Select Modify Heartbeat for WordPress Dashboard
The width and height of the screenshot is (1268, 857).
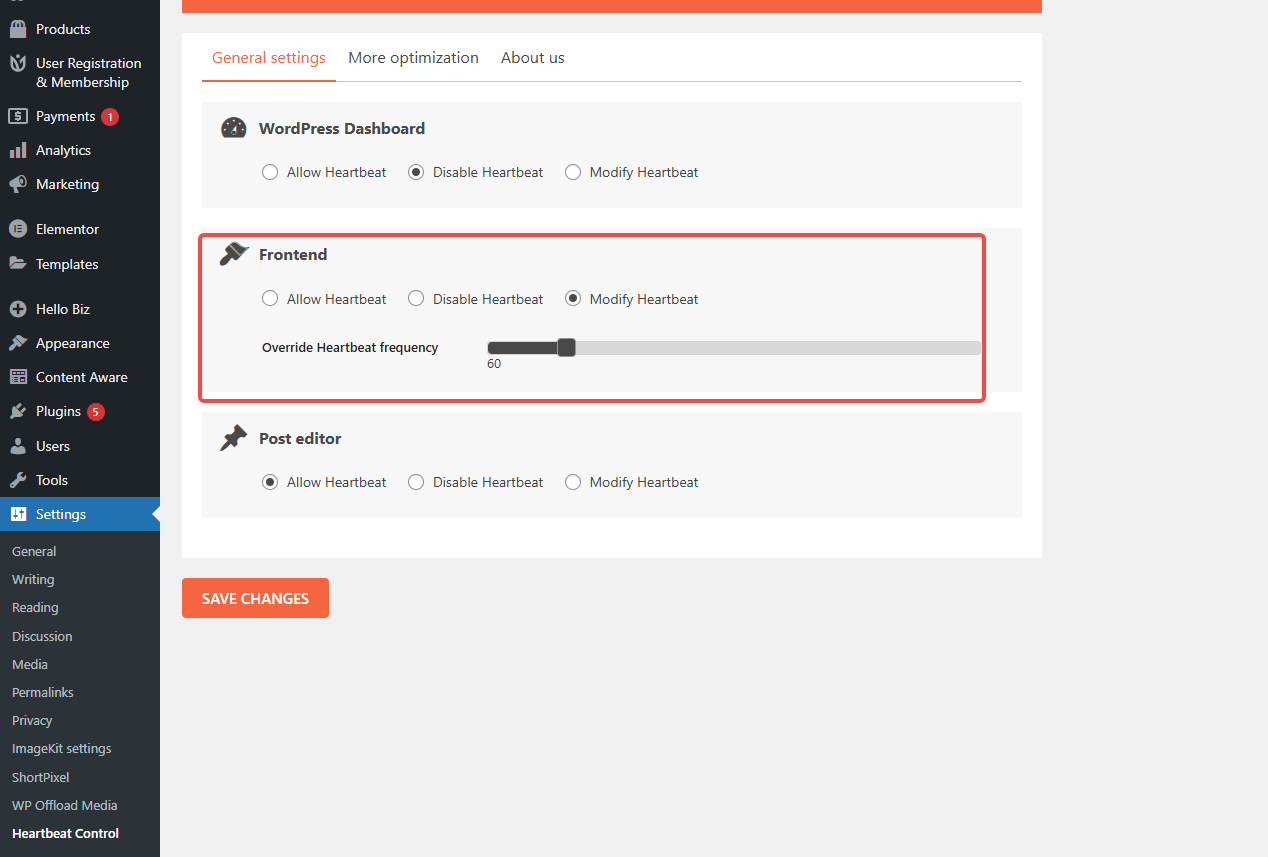[x=573, y=172]
